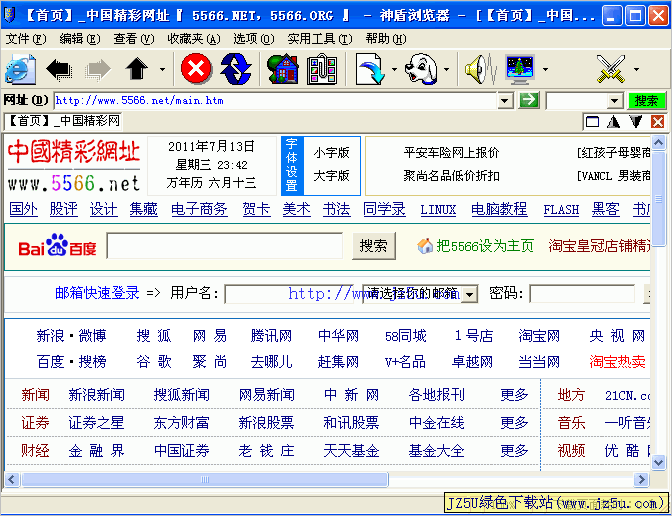The width and height of the screenshot is (672, 516).
Task: Click the house icon beside 把5566设为主页
Action: (x=425, y=246)
